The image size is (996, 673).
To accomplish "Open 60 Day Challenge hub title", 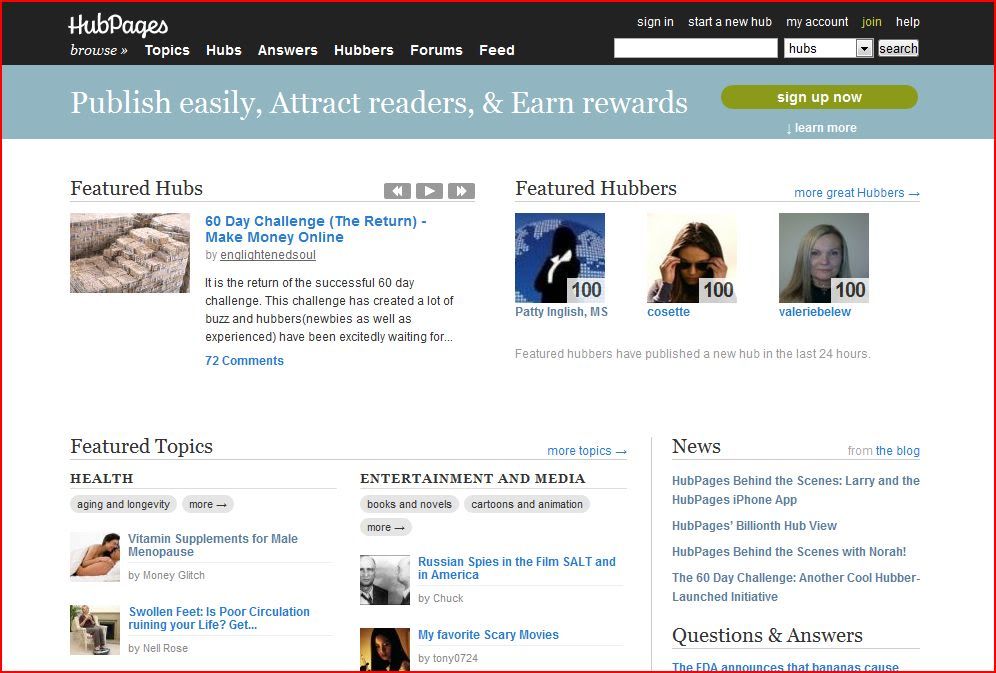I will pyautogui.click(x=316, y=229).
